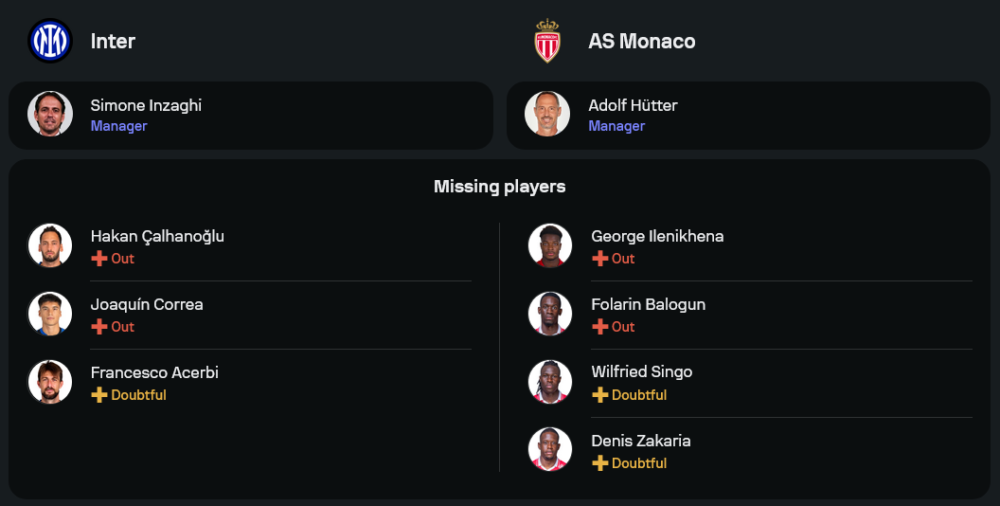Select Hakan Çalhanoğlu's player avatar
The width and height of the screenshot is (1000, 506).
tap(50, 245)
